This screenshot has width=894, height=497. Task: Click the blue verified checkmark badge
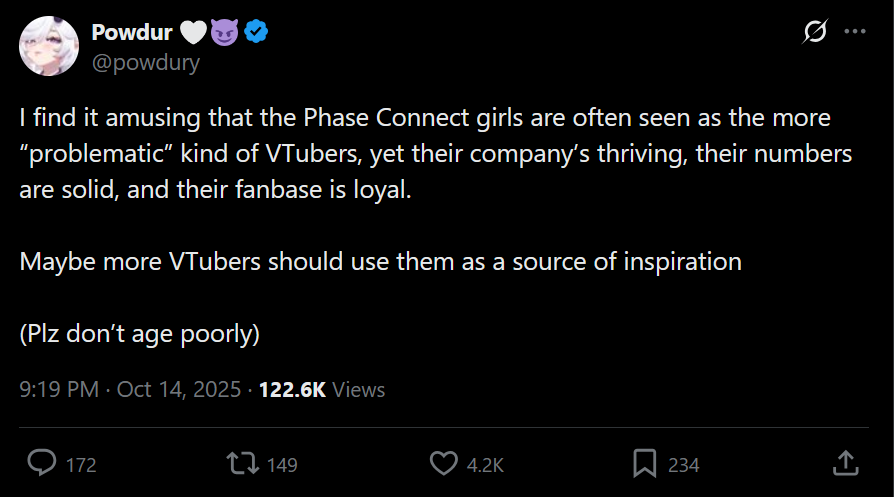coord(257,33)
